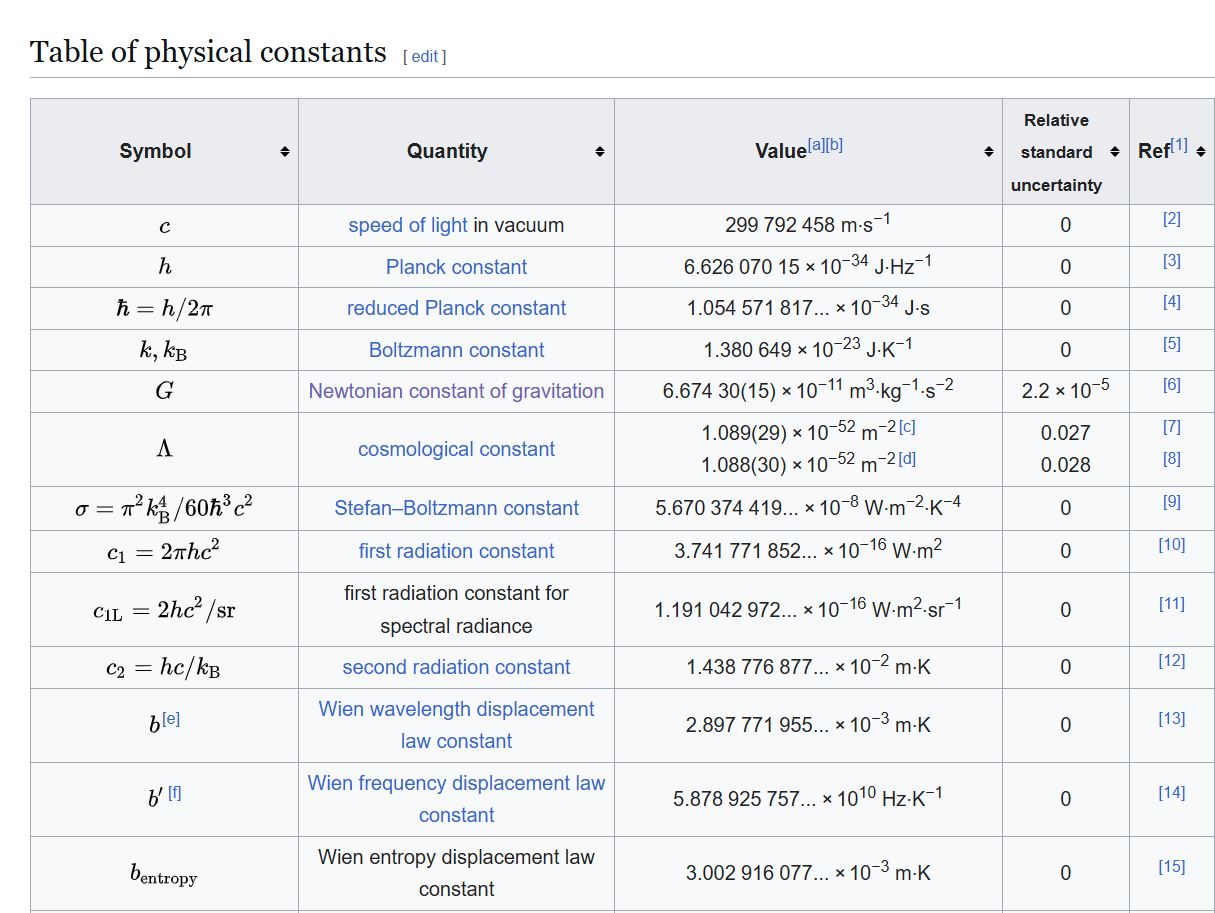
Task: Open the second radiation constant article
Action: click(x=456, y=667)
